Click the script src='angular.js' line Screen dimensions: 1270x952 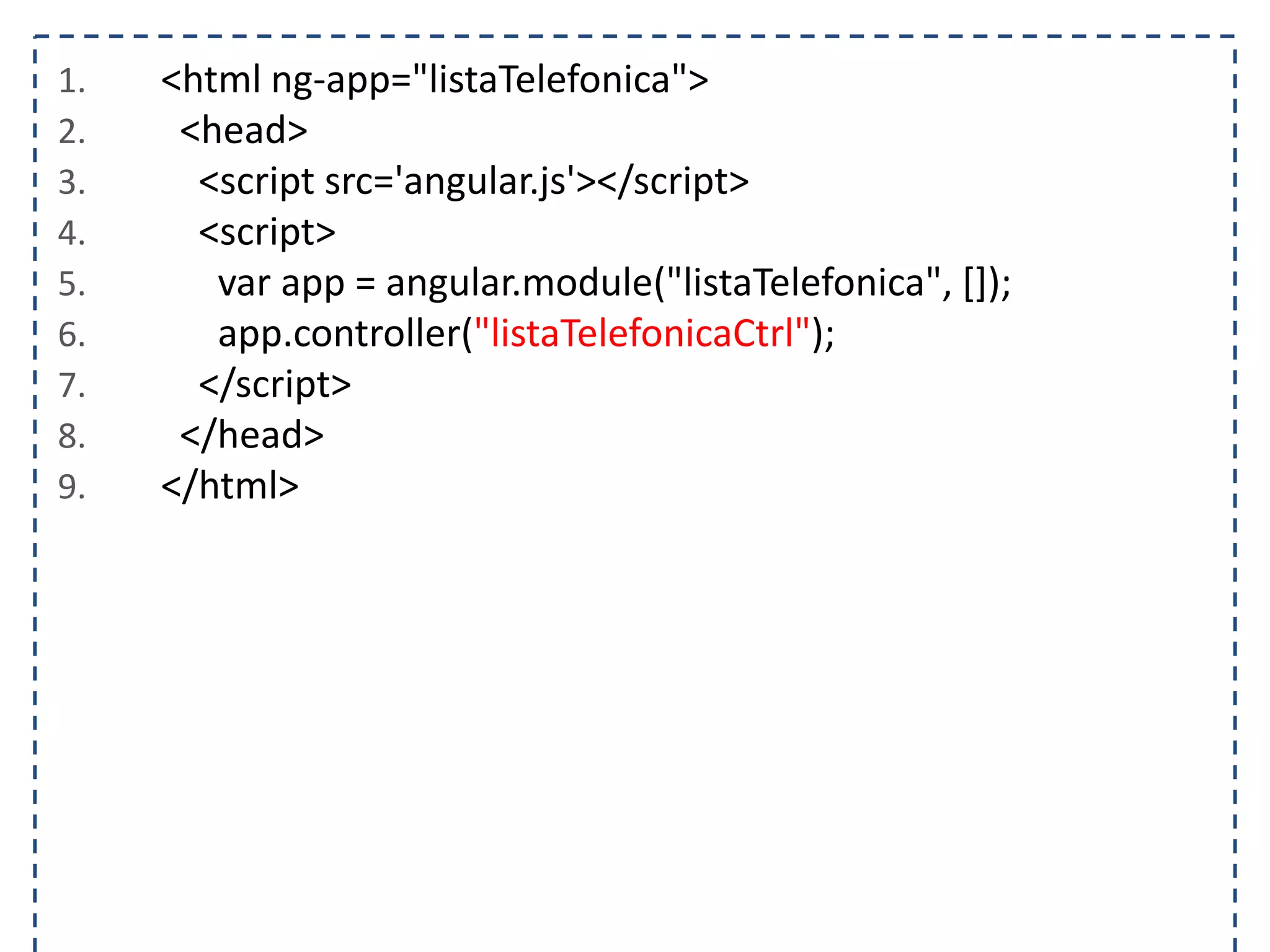click(474, 183)
